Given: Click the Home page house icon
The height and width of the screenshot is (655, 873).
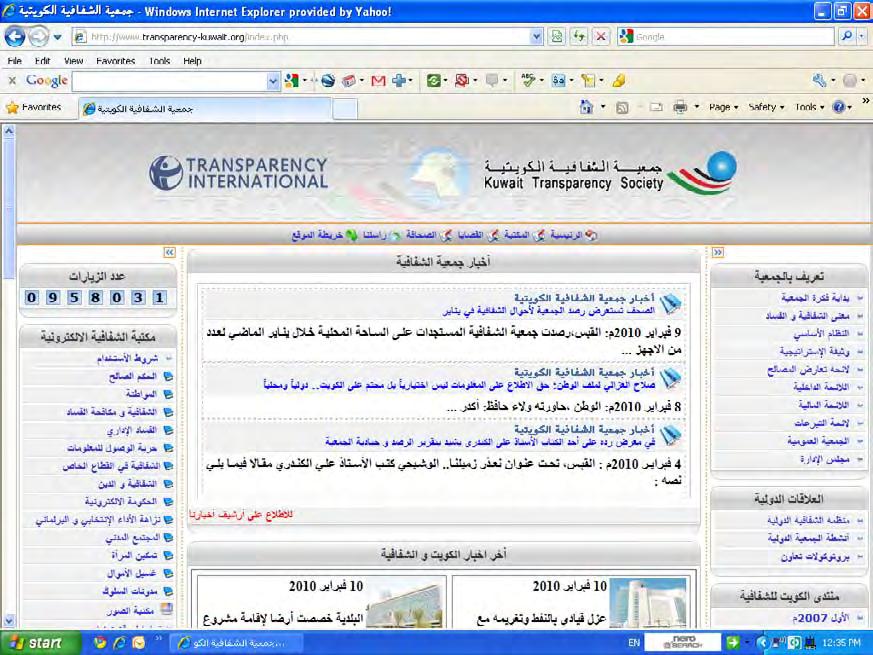Looking at the screenshot, I should coord(586,107).
